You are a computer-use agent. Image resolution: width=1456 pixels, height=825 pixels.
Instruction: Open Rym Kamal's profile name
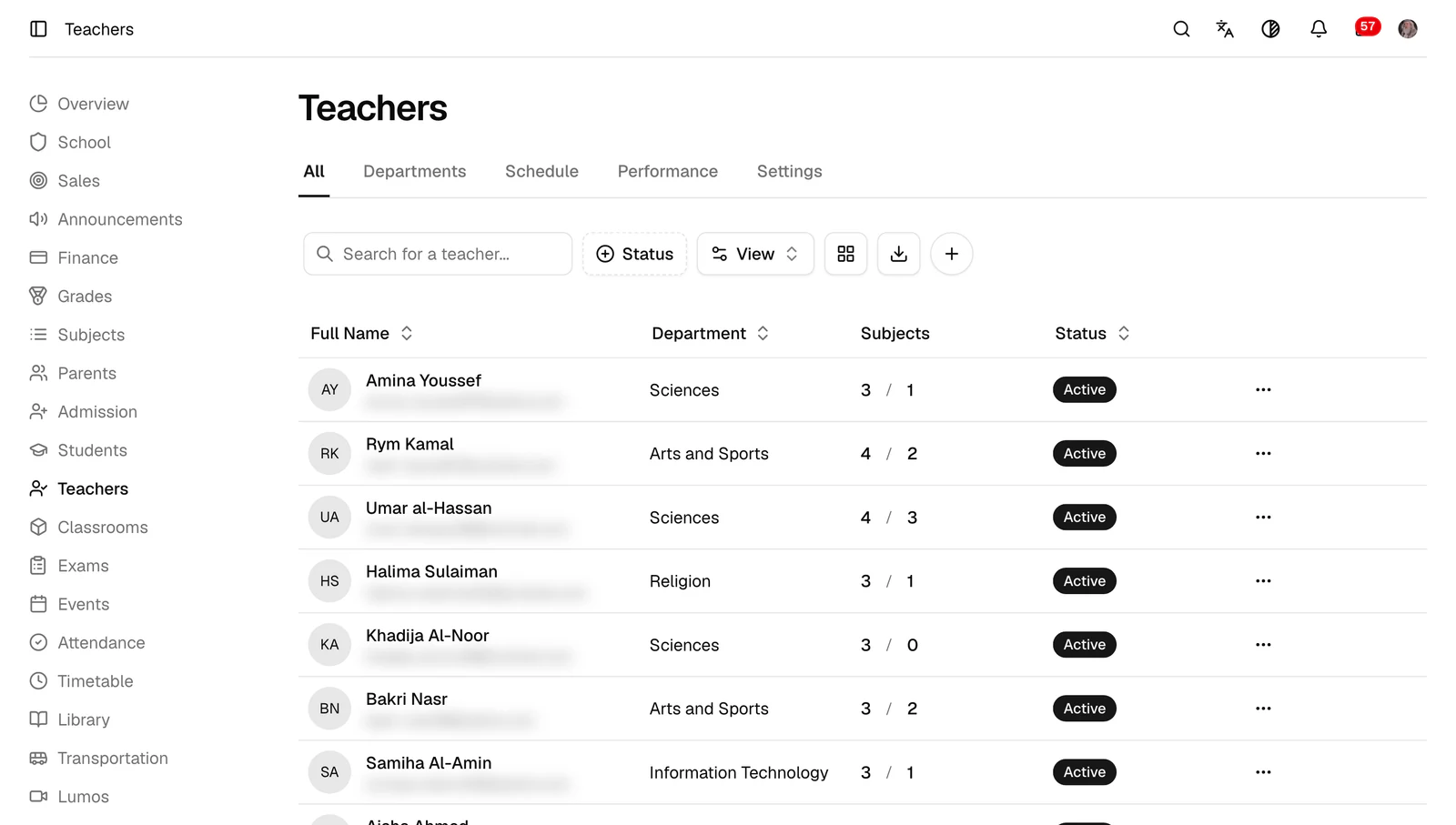[x=409, y=444]
